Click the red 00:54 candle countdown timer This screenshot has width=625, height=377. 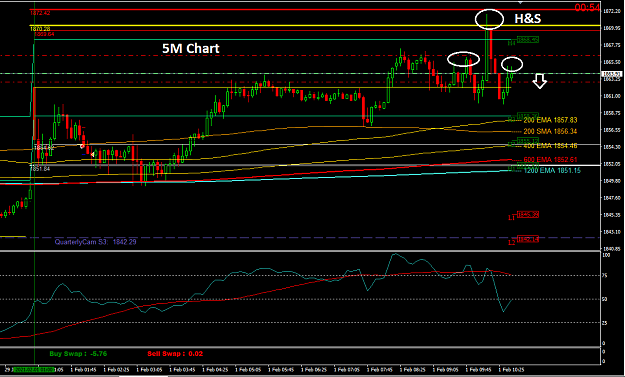[x=587, y=7]
